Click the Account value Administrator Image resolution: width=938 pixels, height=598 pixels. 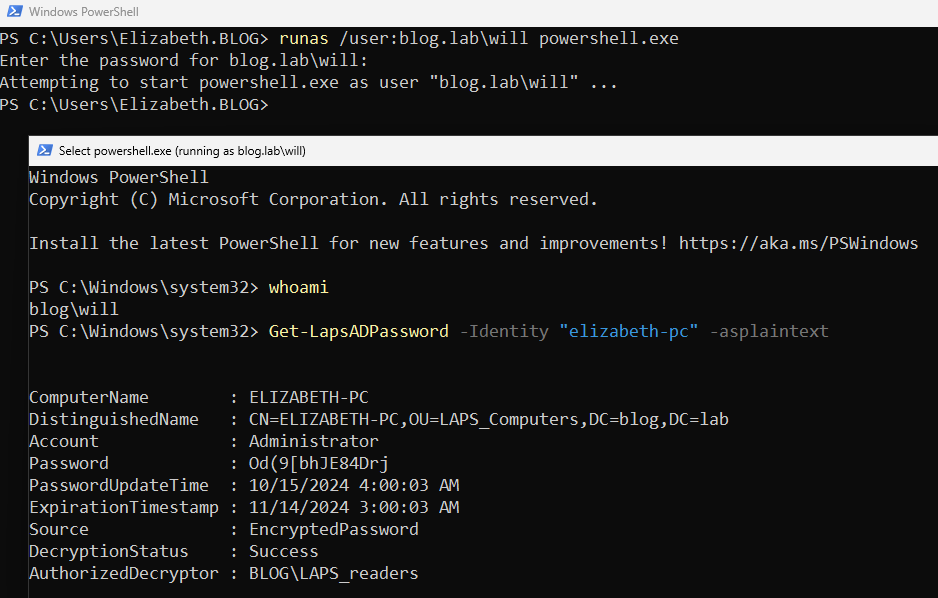[x=313, y=441]
